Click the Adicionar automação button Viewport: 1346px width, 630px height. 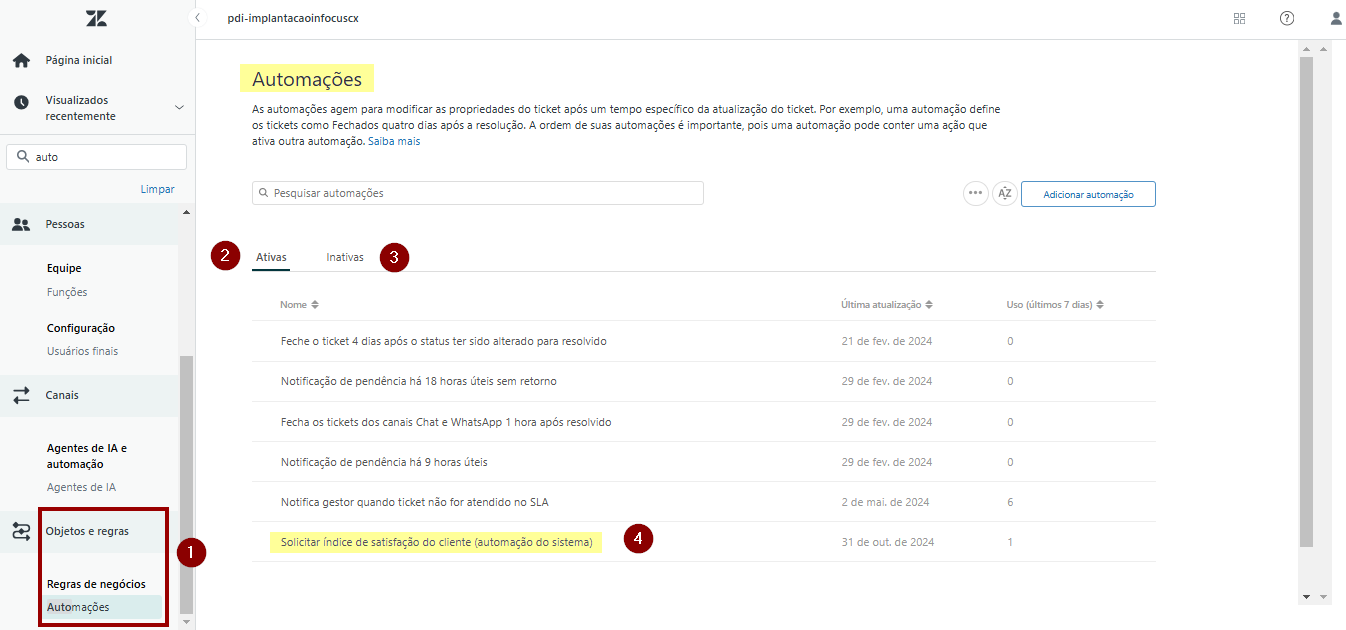point(1088,194)
